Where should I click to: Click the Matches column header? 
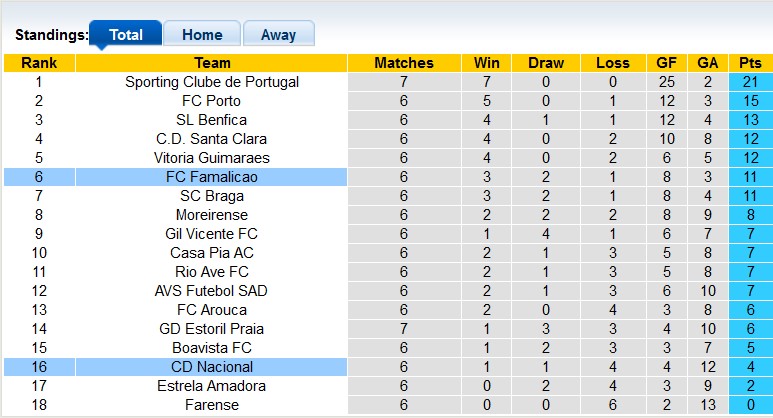tap(404, 63)
